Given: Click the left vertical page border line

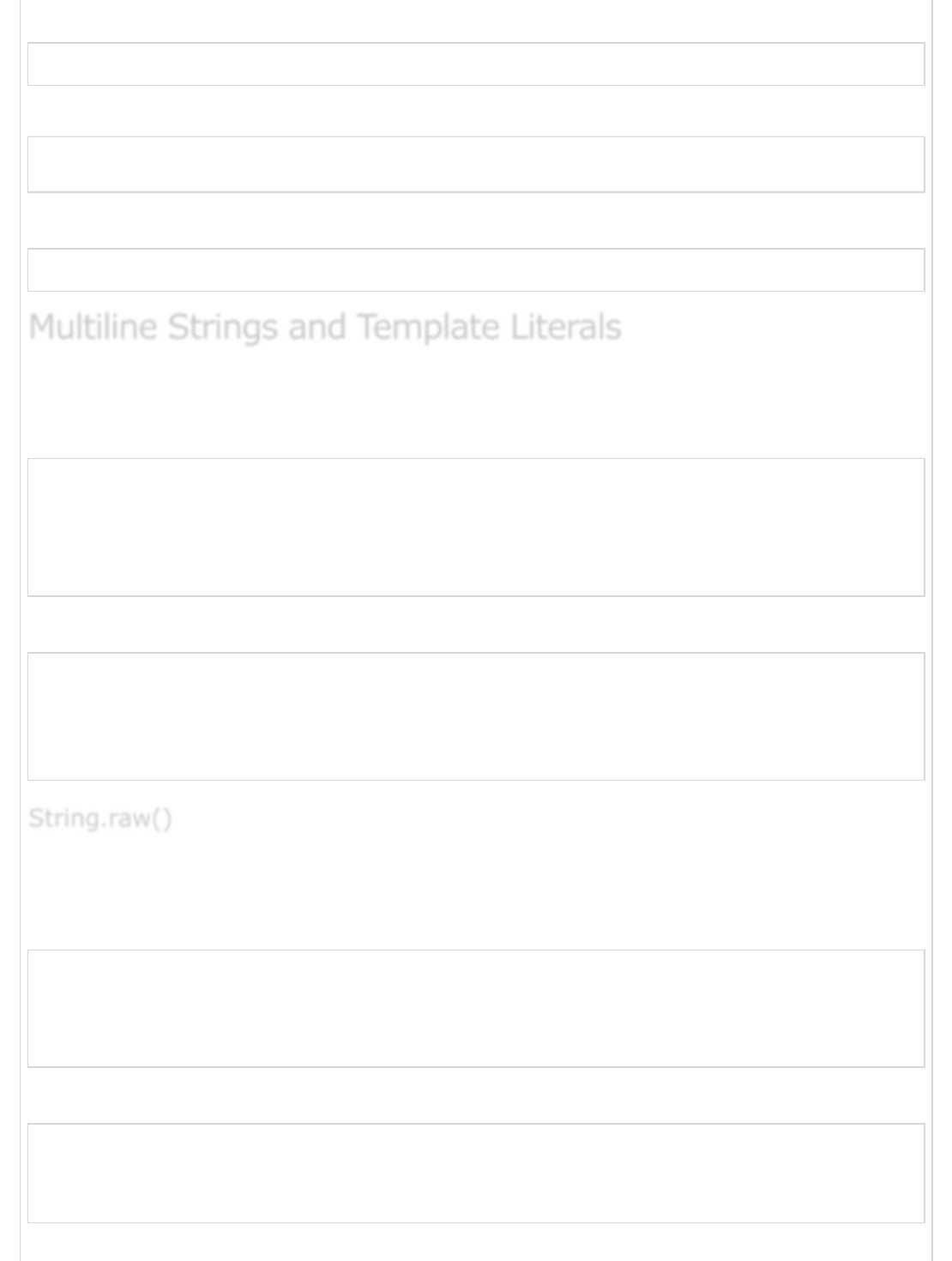Looking at the screenshot, I should [21, 630].
